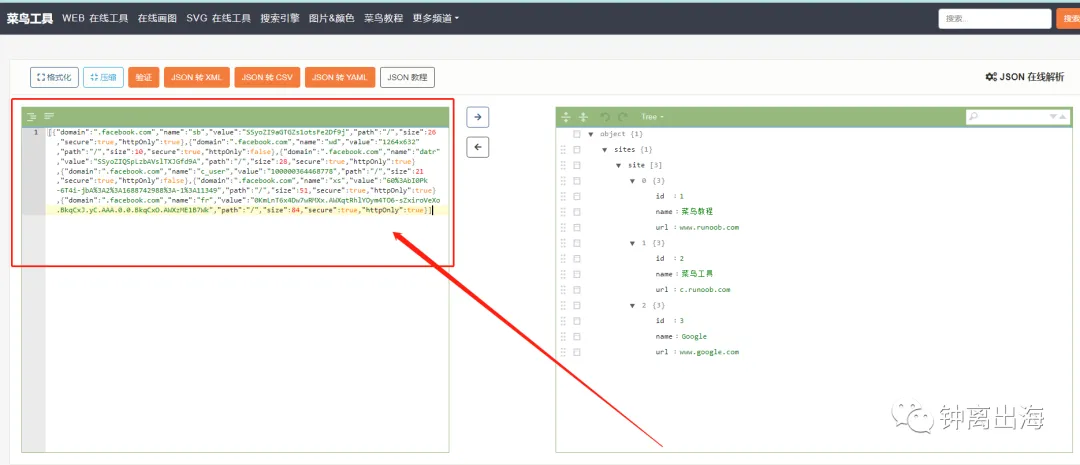Select the www.runoob.com url value
This screenshot has height=465, width=1080.
click(x=709, y=227)
